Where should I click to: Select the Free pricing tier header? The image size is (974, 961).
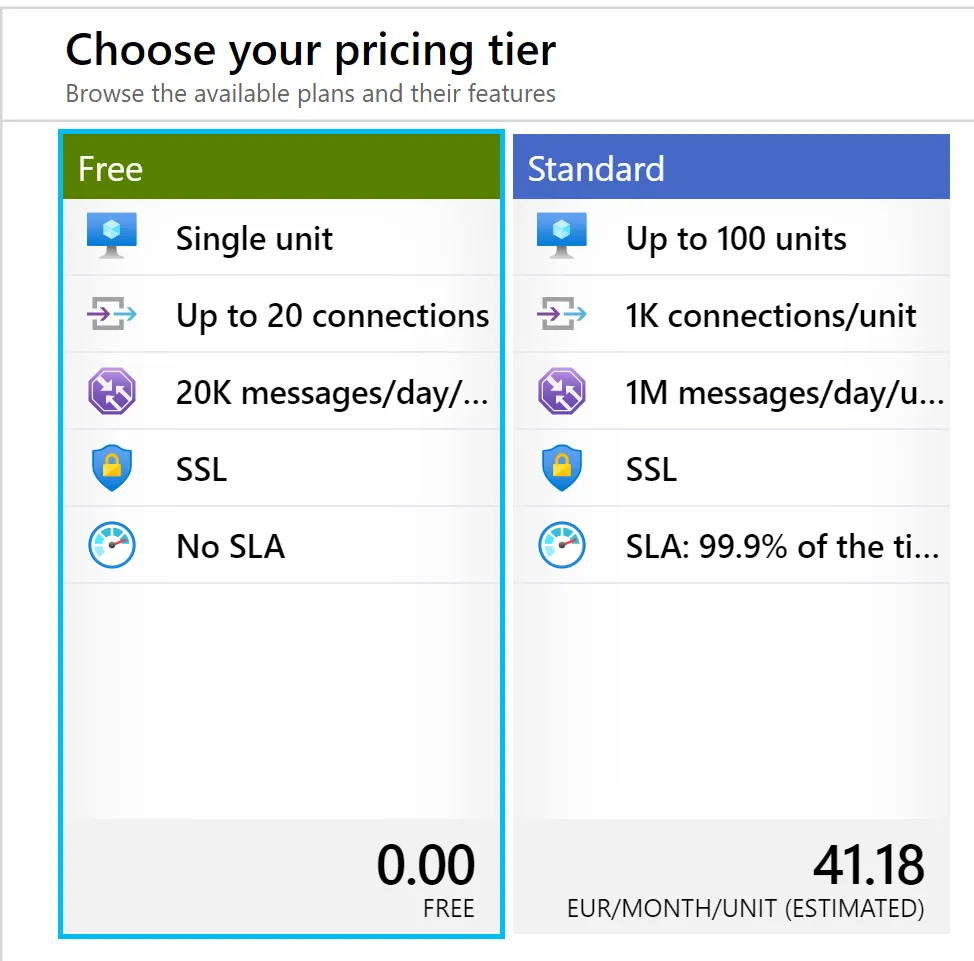(x=280, y=168)
